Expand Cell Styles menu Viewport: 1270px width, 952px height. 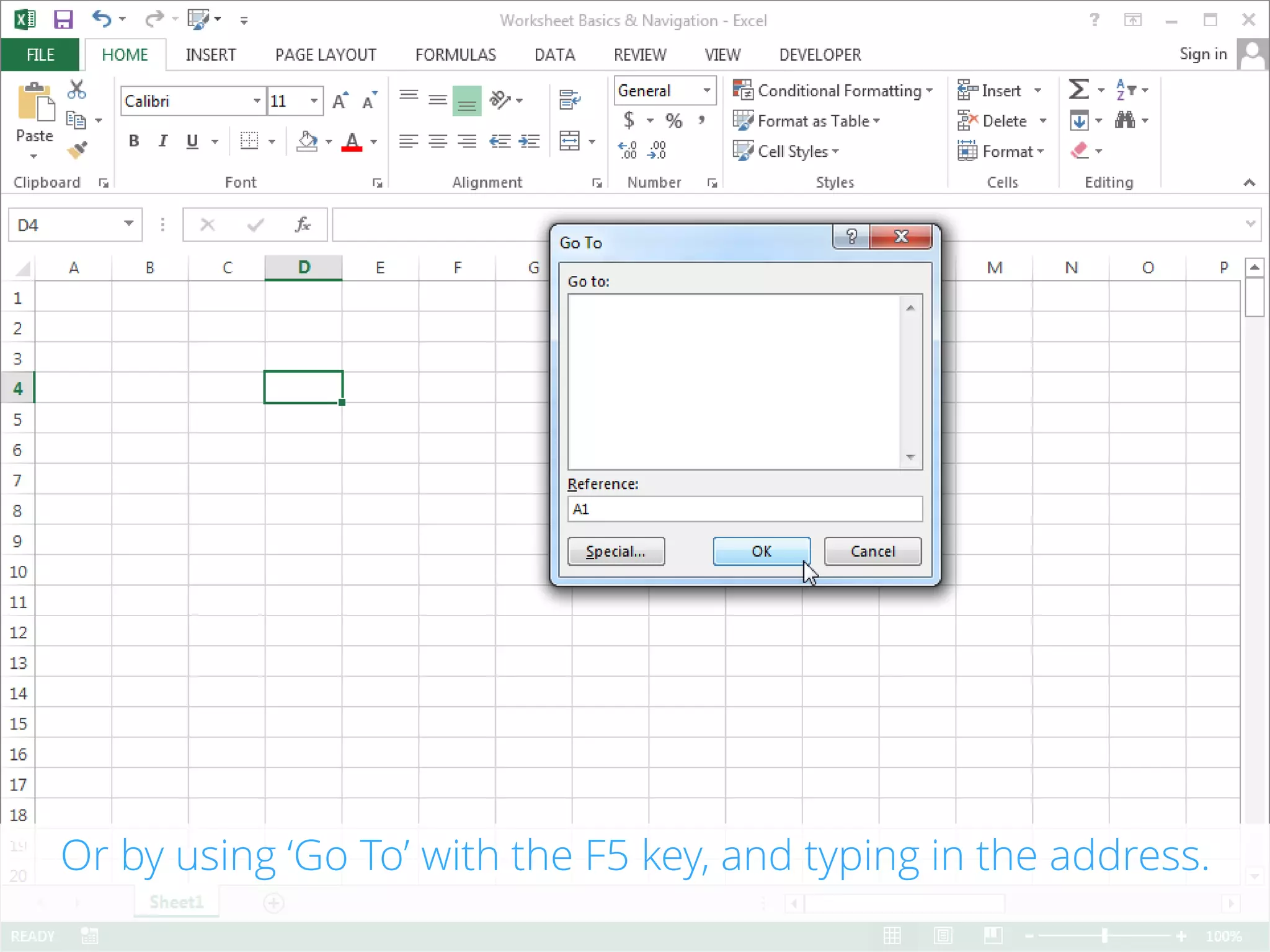[x=786, y=151]
